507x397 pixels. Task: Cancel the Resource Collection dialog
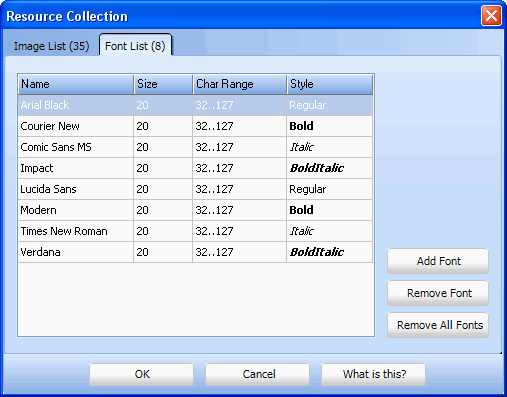tap(258, 374)
